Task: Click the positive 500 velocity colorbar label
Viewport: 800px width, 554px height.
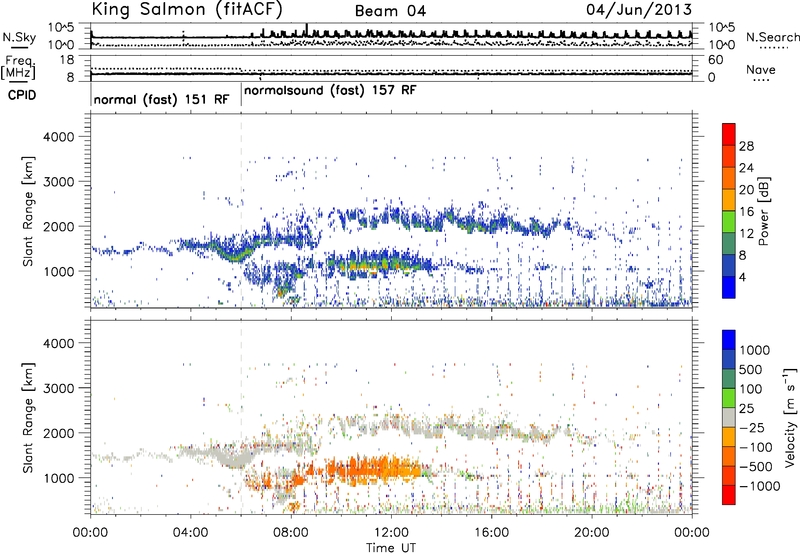Action: 751,370
